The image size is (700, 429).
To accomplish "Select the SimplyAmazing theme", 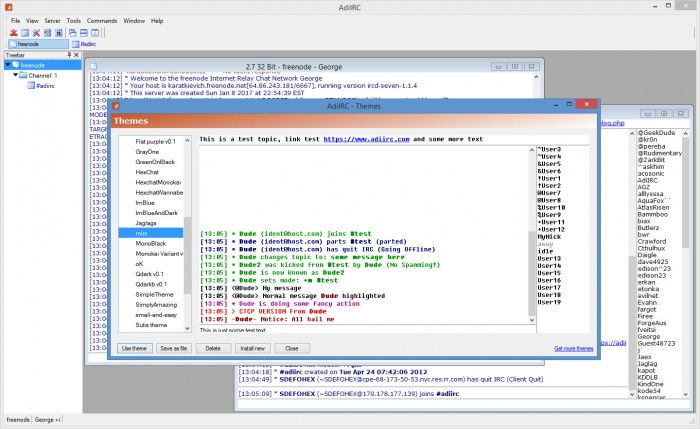I will point(156,305).
